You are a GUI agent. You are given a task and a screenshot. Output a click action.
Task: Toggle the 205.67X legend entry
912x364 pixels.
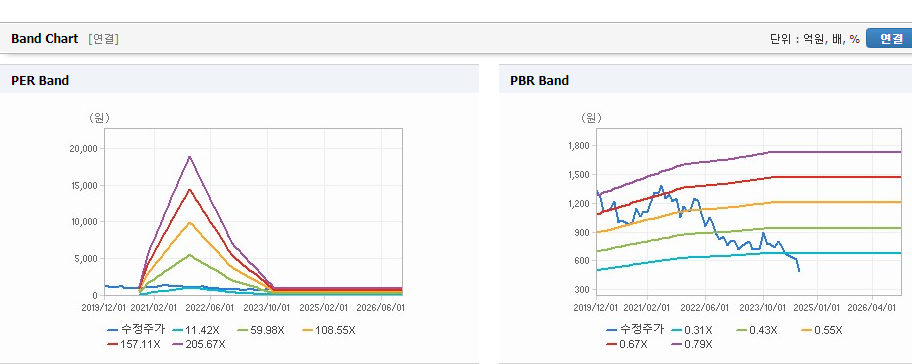[x=199, y=344]
